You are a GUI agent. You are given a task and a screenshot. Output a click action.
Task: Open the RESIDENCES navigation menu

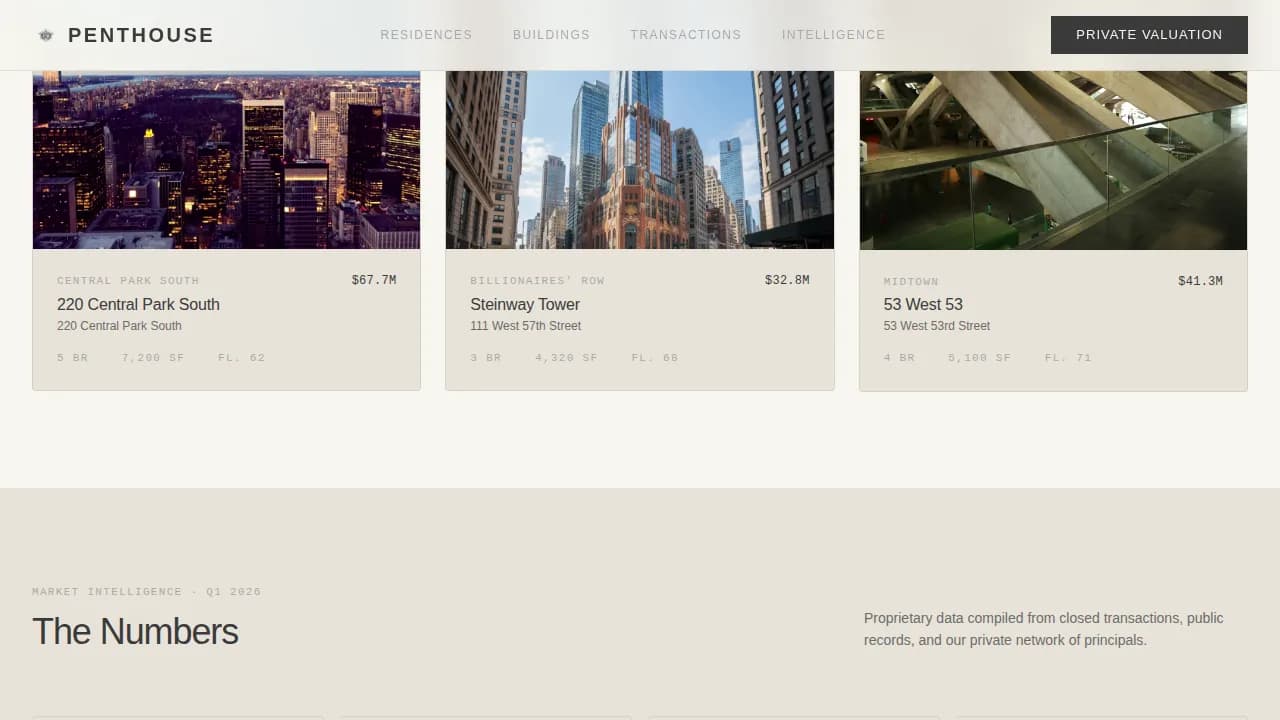coord(426,34)
